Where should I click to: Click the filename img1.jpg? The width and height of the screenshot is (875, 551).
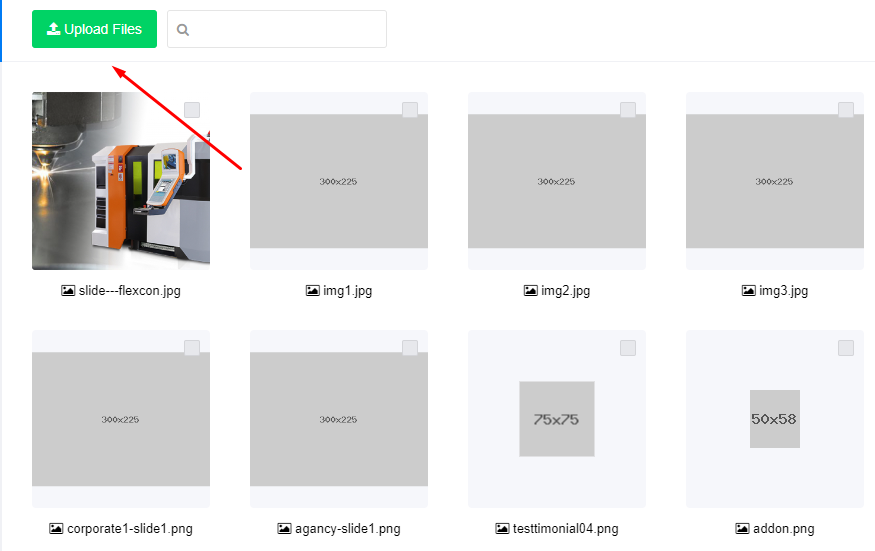coord(348,291)
